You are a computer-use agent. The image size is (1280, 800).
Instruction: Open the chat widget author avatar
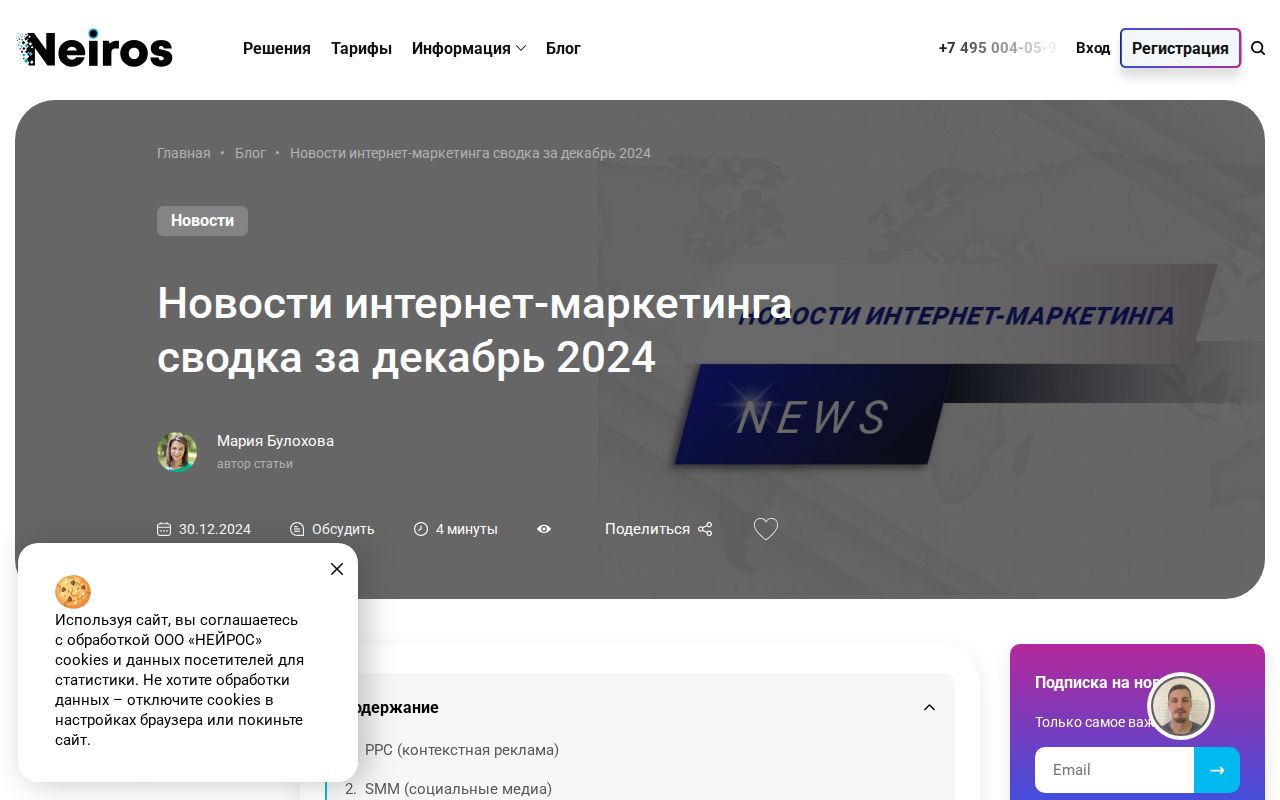[1180, 706]
